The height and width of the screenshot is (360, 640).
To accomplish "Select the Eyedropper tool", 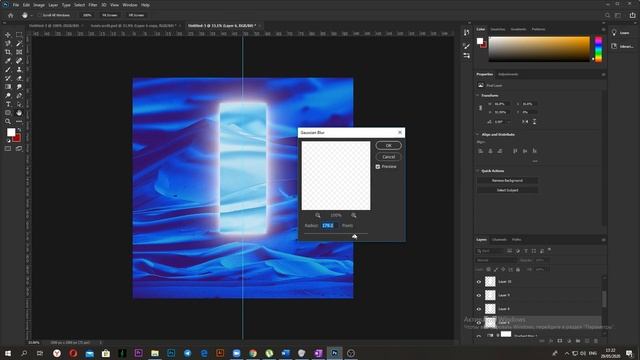I will 8,61.
